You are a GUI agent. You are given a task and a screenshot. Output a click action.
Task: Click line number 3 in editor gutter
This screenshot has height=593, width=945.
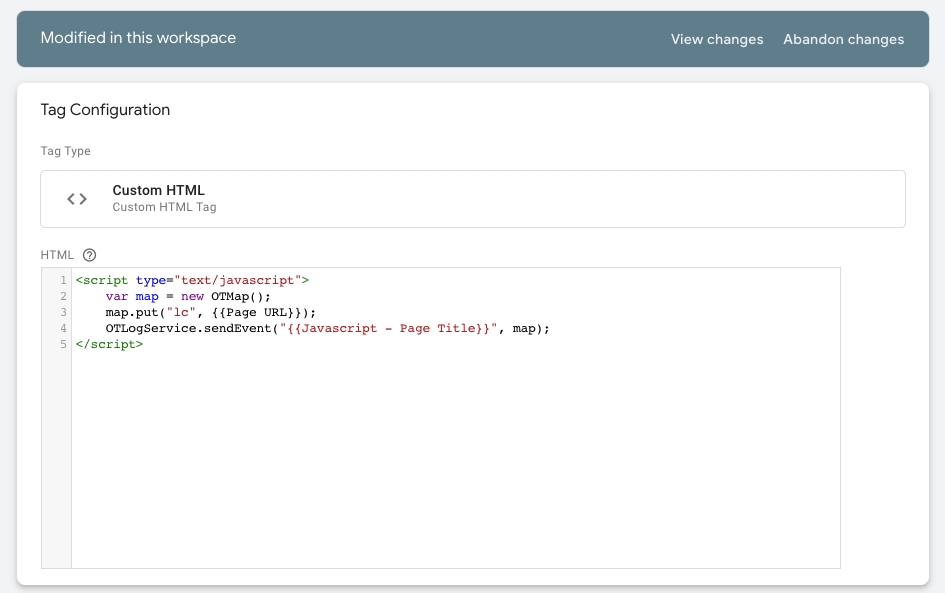tap(63, 312)
